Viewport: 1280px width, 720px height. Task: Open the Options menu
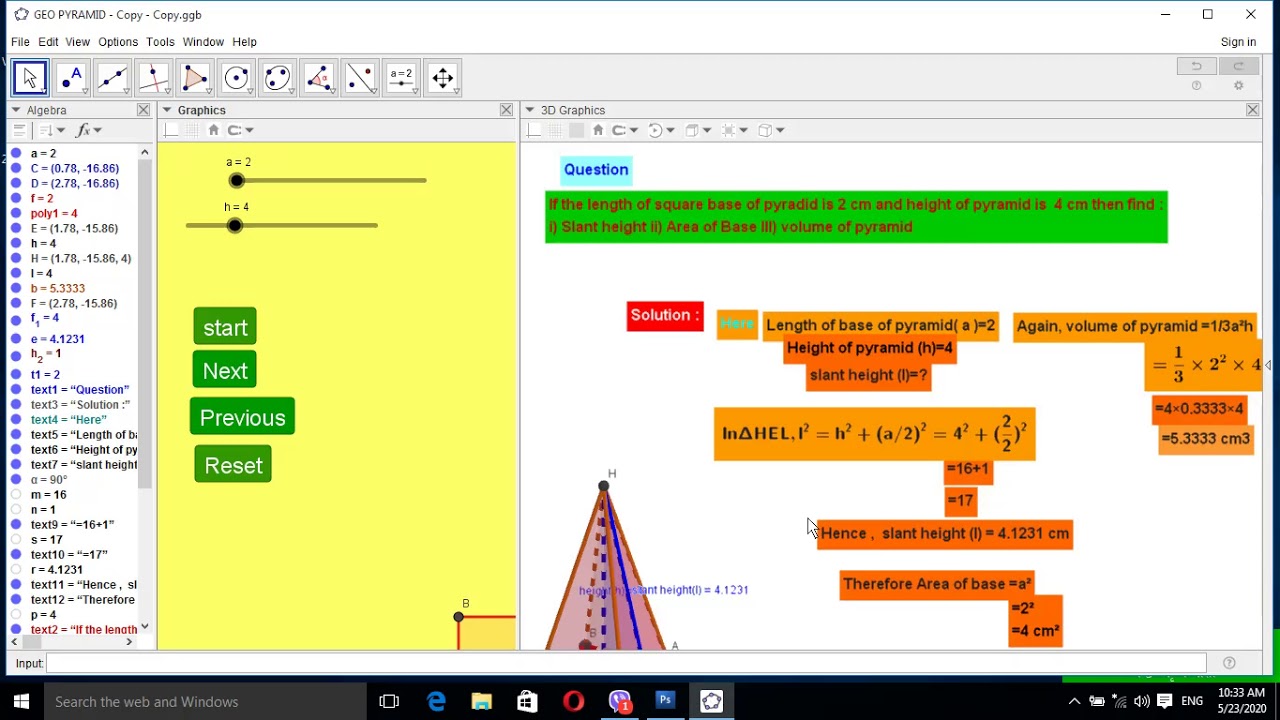(118, 42)
